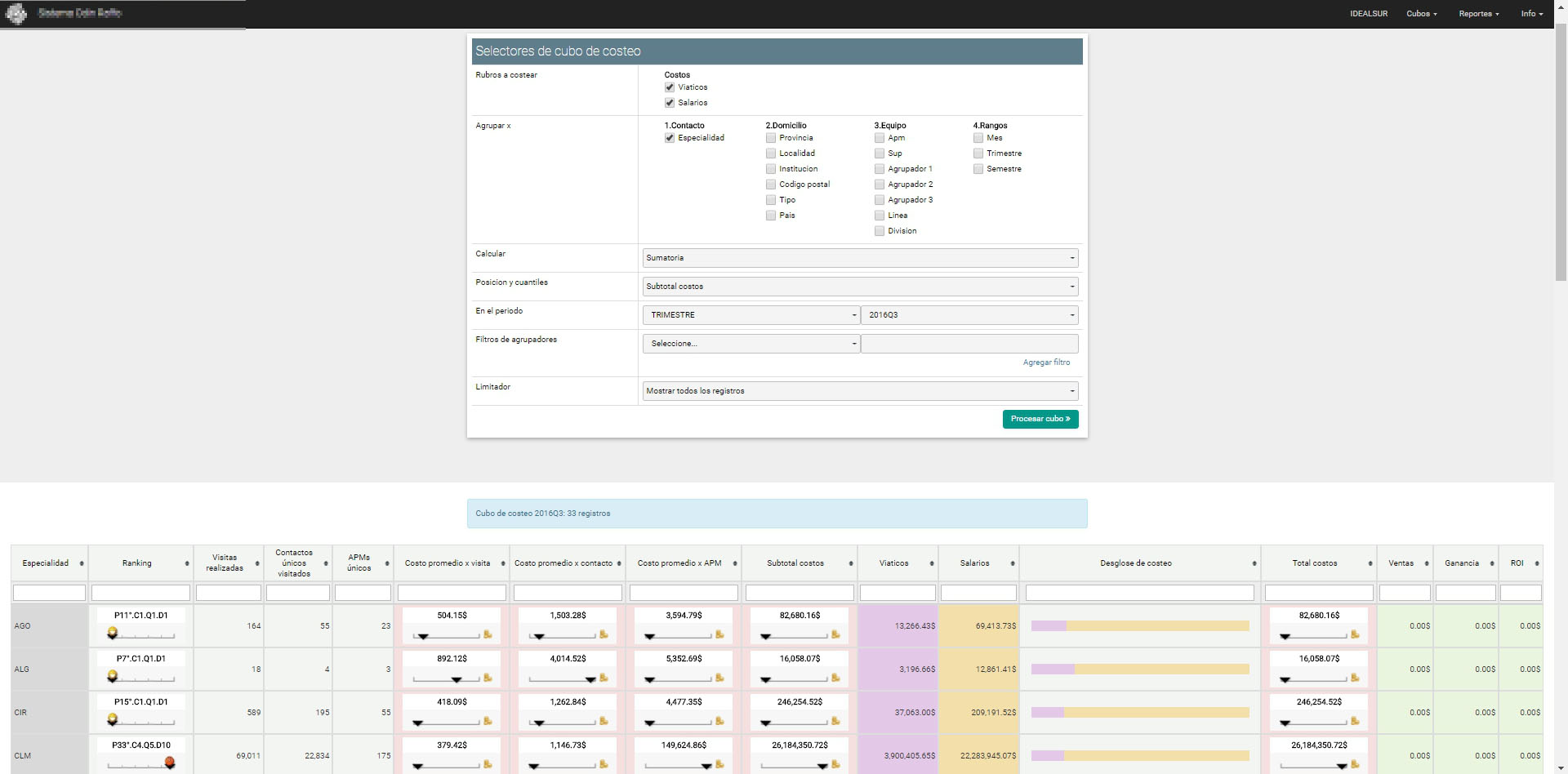Click the Agregar filtro link
The width and height of the screenshot is (1568, 774).
(x=1046, y=363)
